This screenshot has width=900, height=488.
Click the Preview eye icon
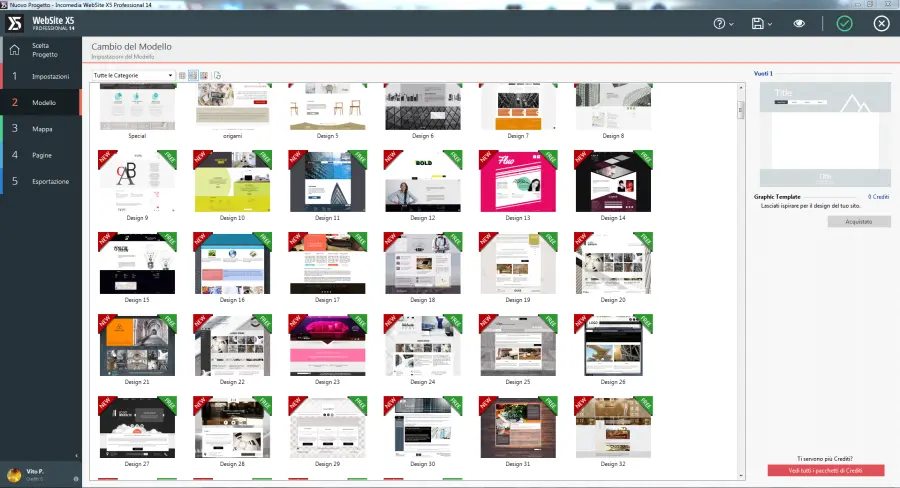tap(799, 24)
